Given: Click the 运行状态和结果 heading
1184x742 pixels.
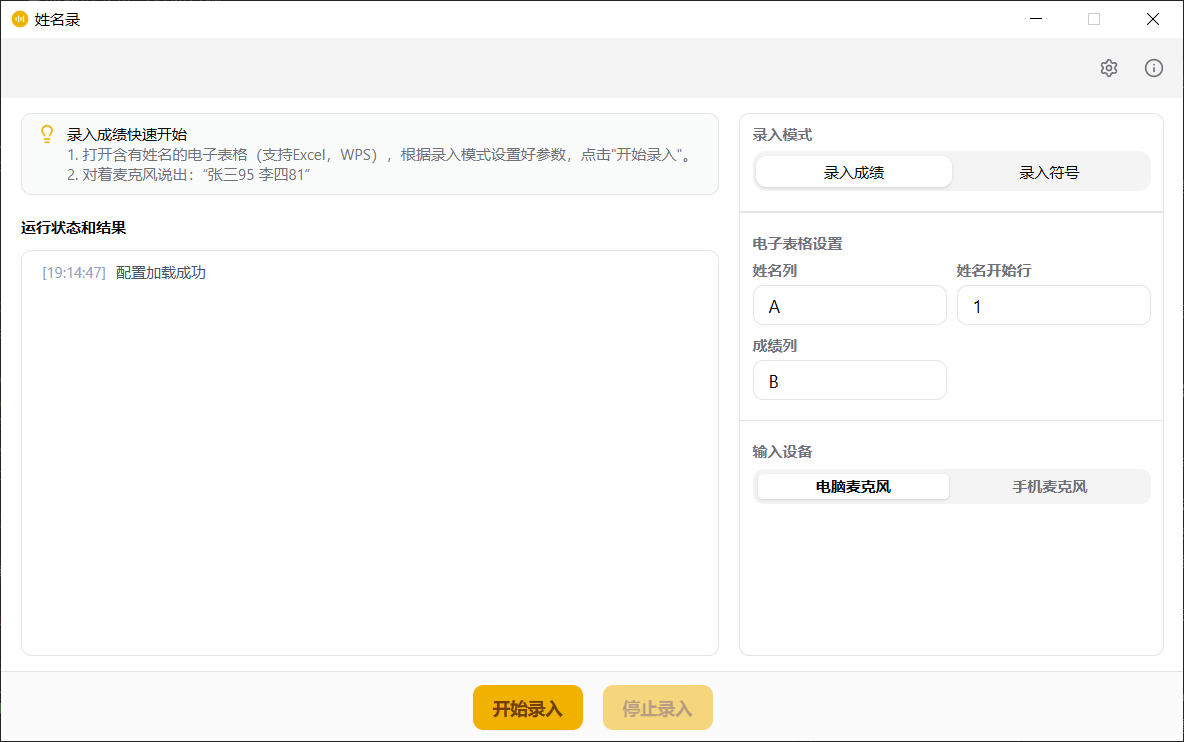Looking at the screenshot, I should click(x=73, y=228).
